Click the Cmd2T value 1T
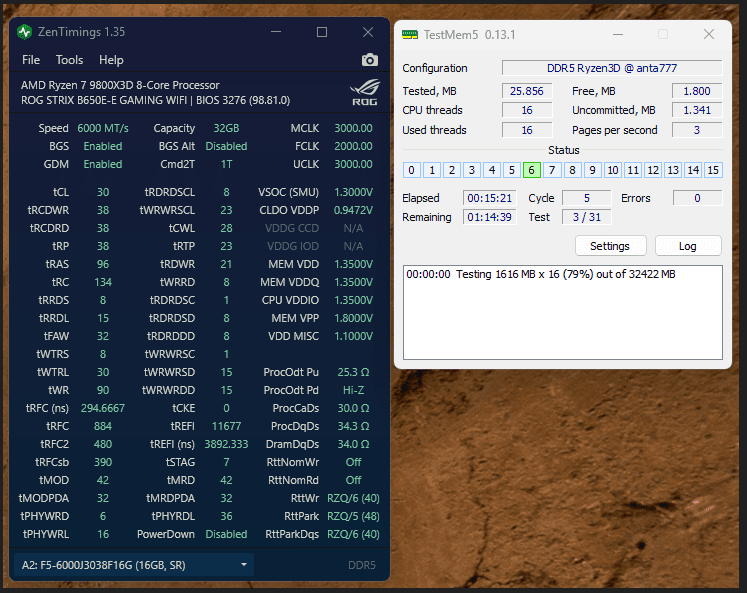 point(226,164)
